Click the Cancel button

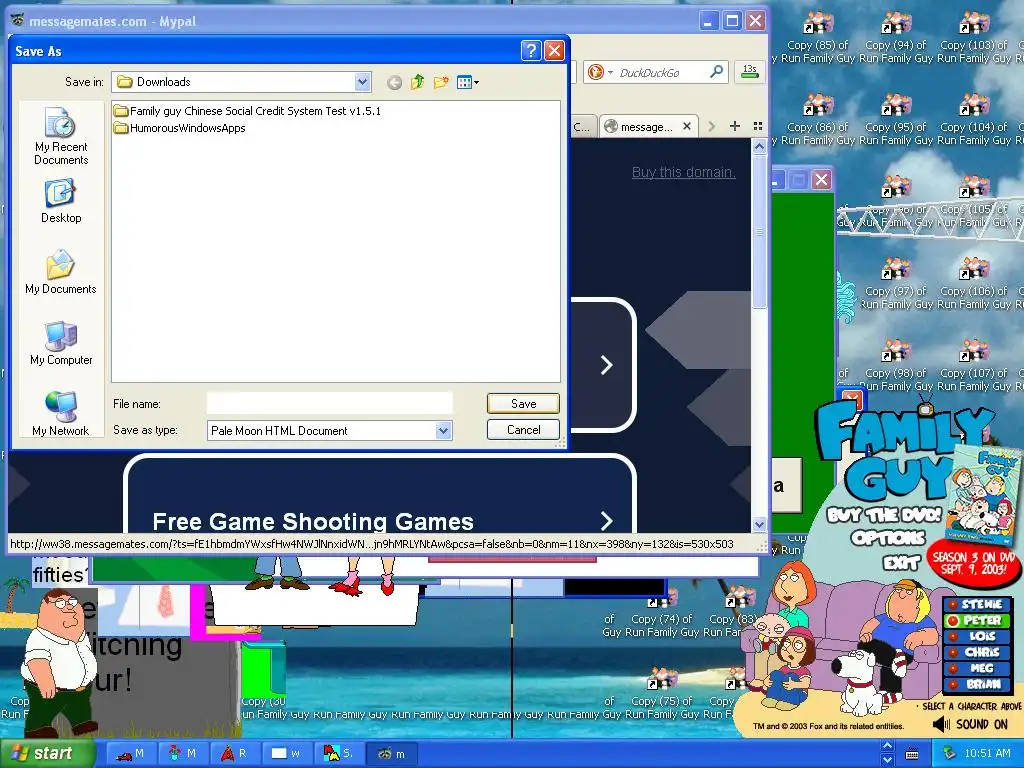(523, 430)
